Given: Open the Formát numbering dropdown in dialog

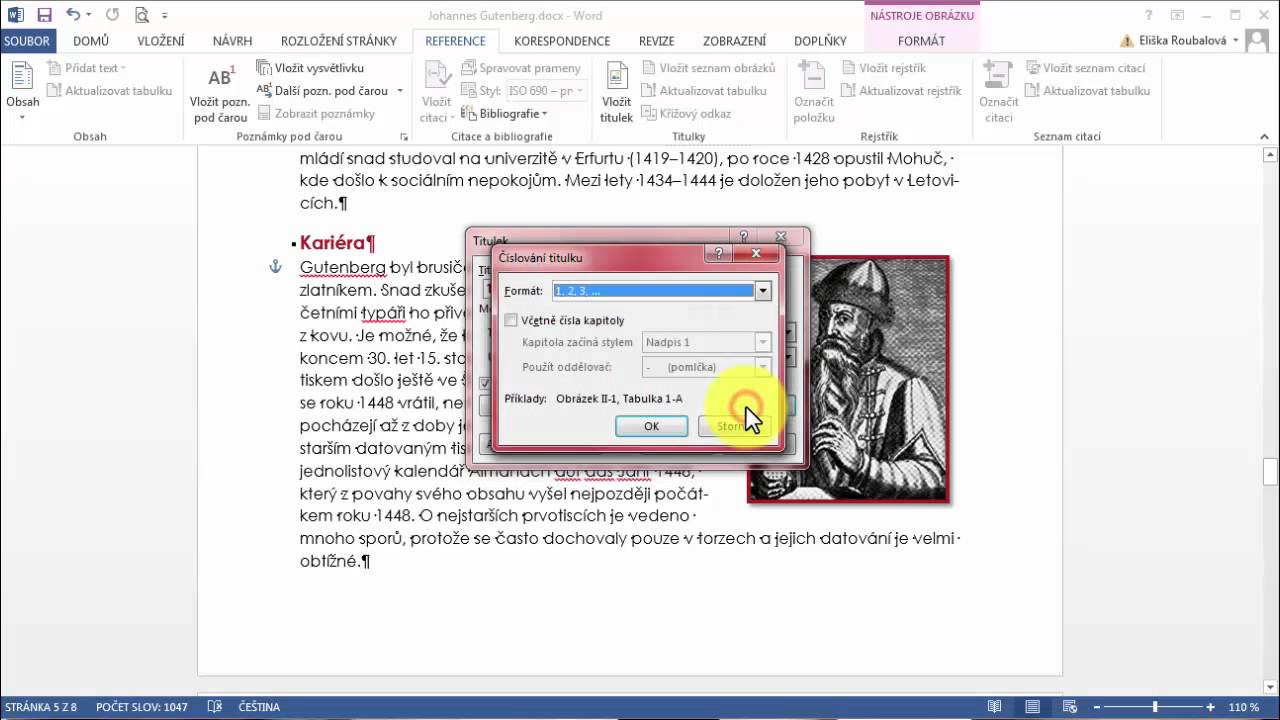Looking at the screenshot, I should pos(763,291).
